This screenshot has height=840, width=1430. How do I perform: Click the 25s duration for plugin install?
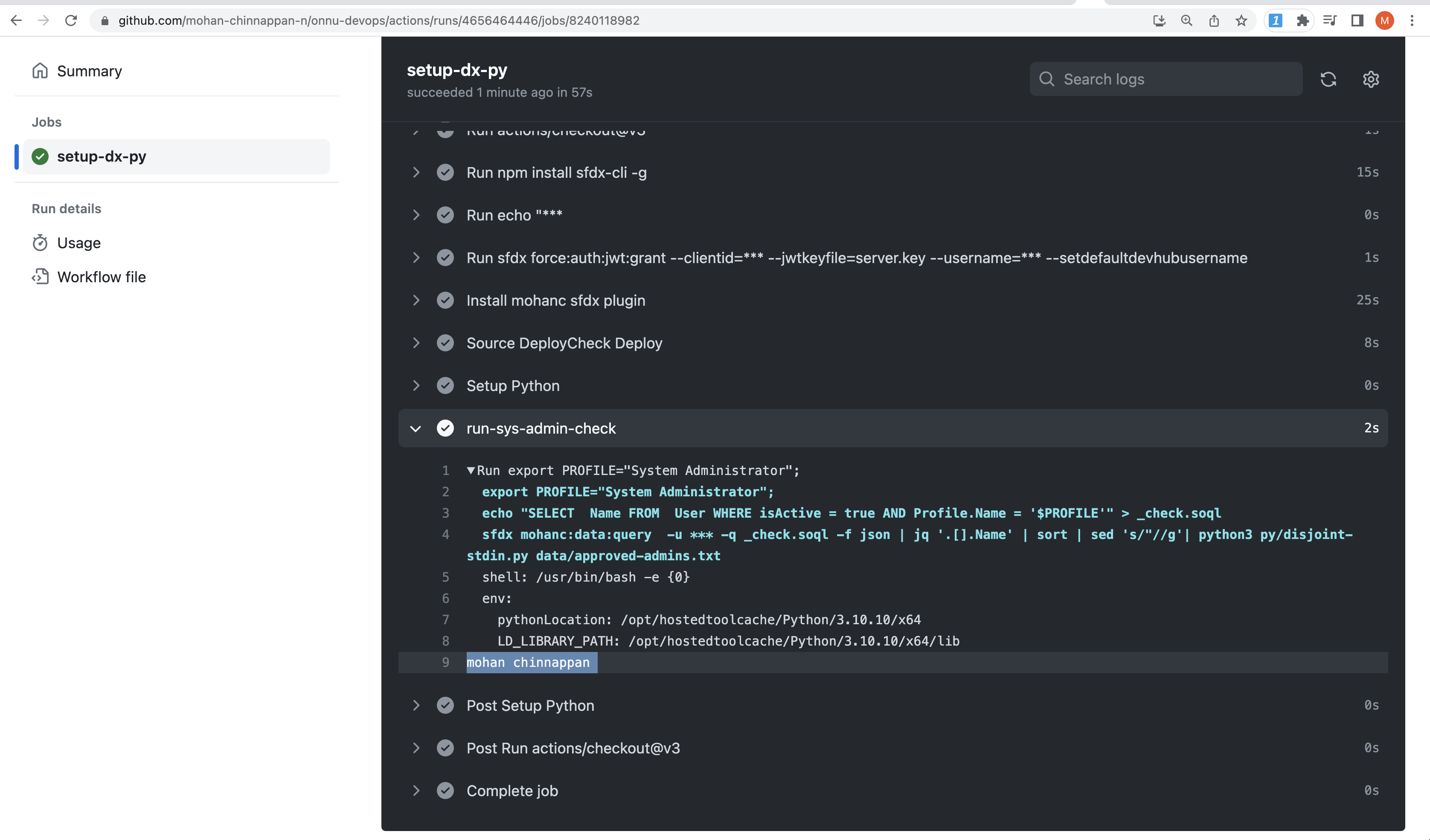pyautogui.click(x=1368, y=300)
